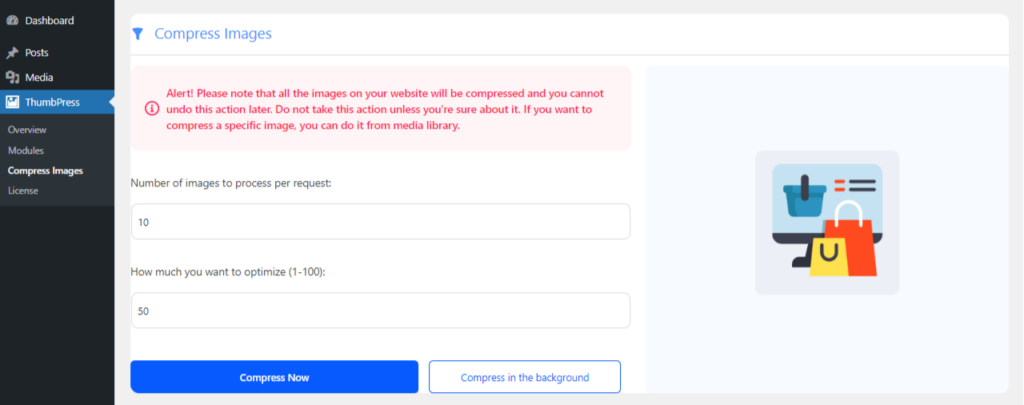Click Compress in the background button
1024x405 pixels.
[524, 377]
